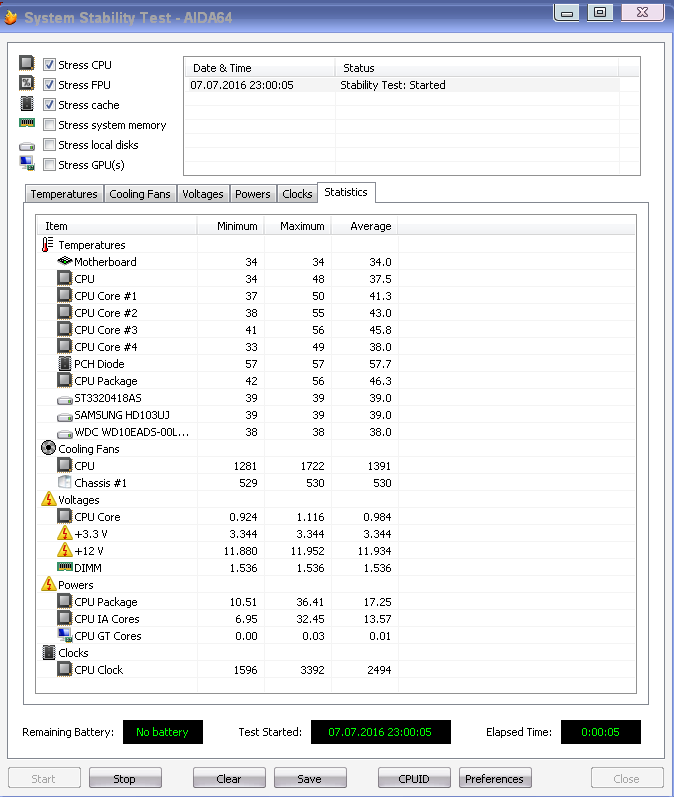This screenshot has width=674, height=797.
Task: Click the CPU Core #4 temperature row
Action: tap(335, 347)
